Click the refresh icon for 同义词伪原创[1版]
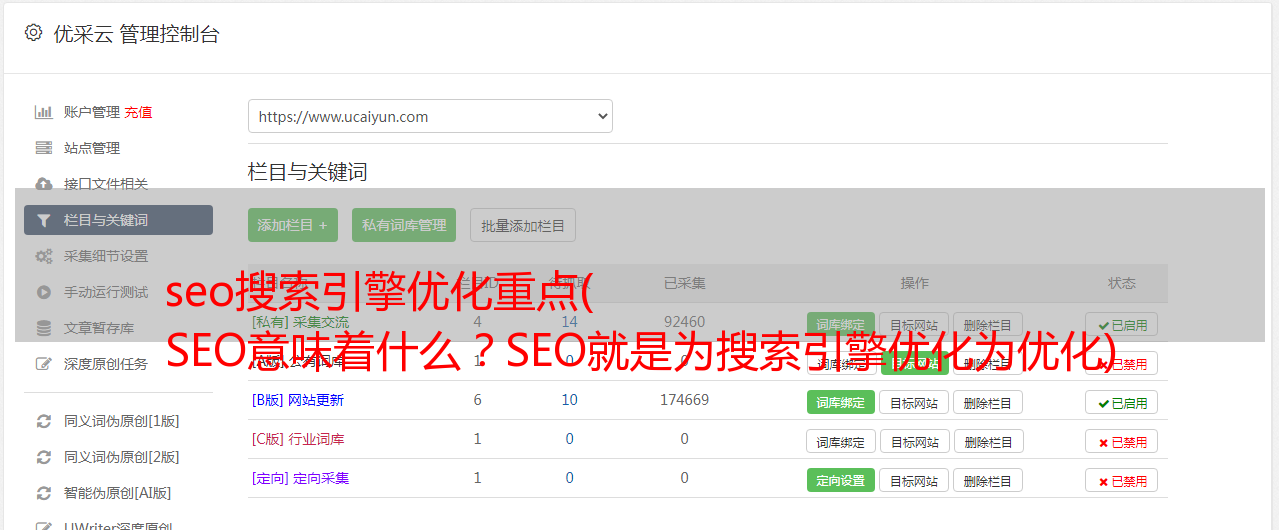This screenshot has width=1279, height=530. point(43,421)
